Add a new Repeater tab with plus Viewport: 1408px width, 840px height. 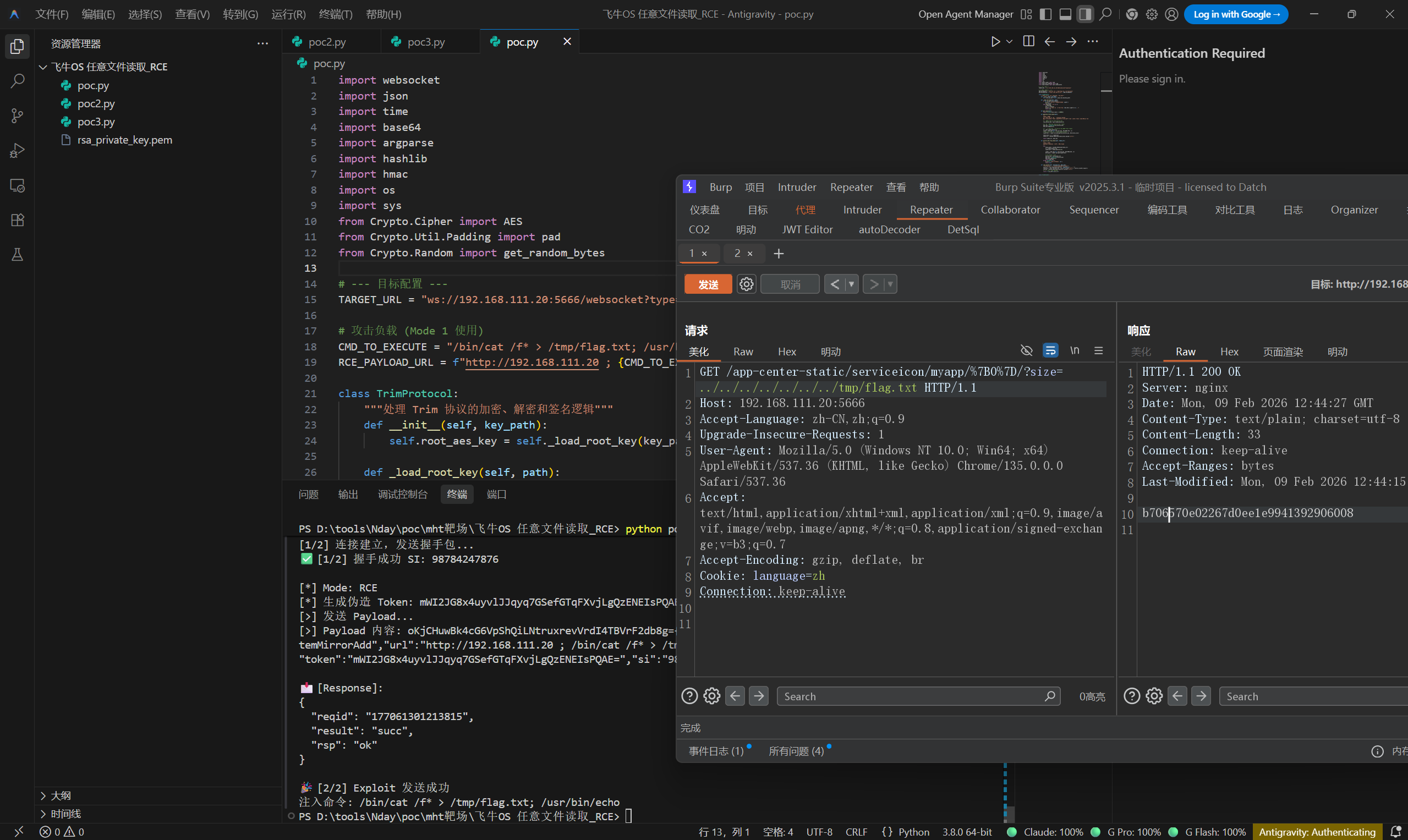point(779,254)
